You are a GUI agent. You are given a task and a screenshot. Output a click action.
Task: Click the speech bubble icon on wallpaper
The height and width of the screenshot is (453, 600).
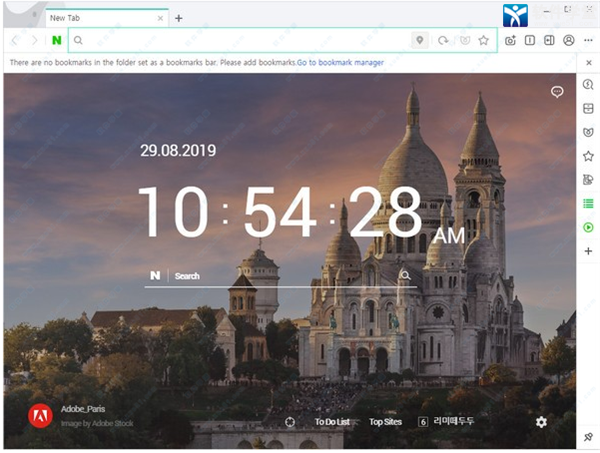(x=557, y=92)
